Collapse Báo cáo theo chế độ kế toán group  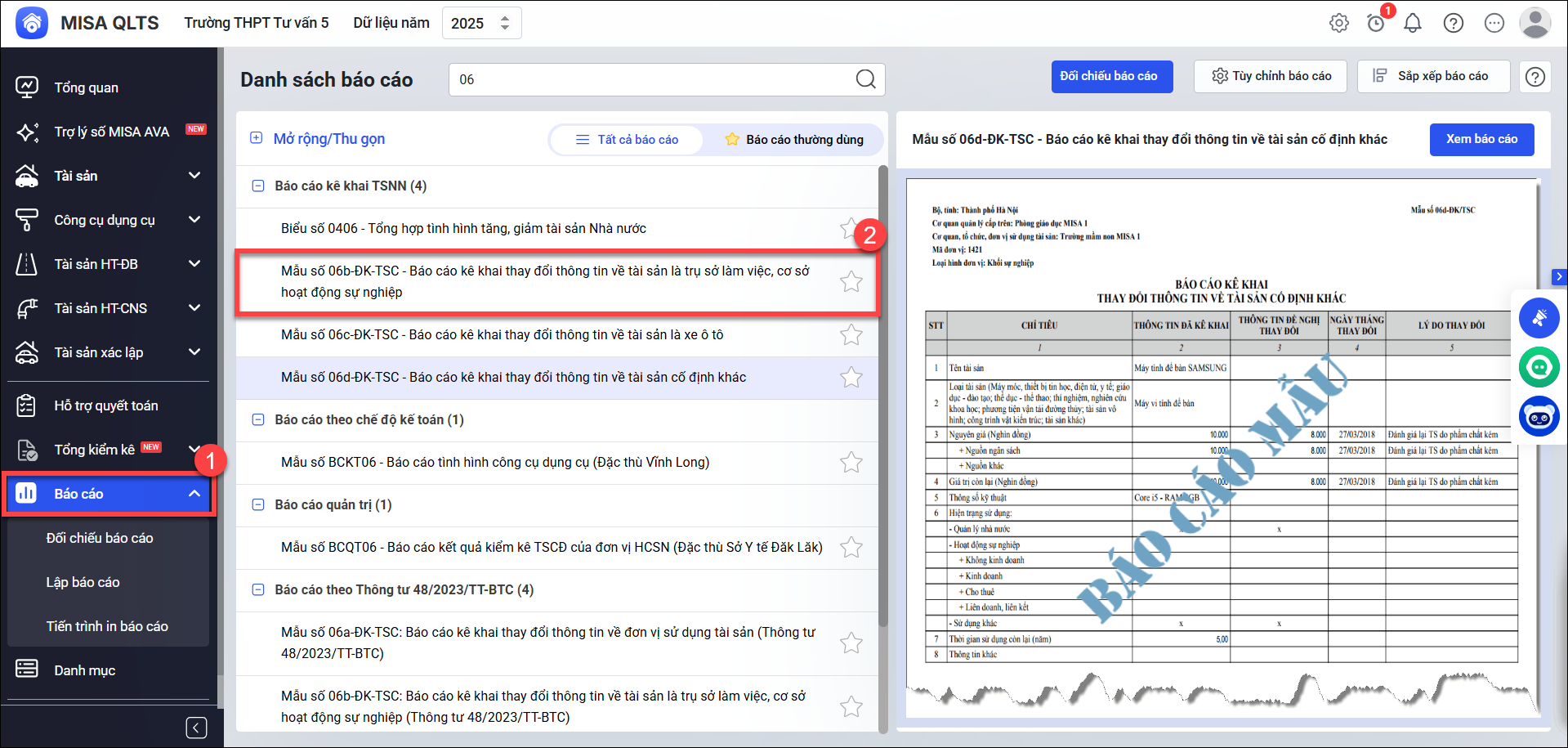point(258,419)
